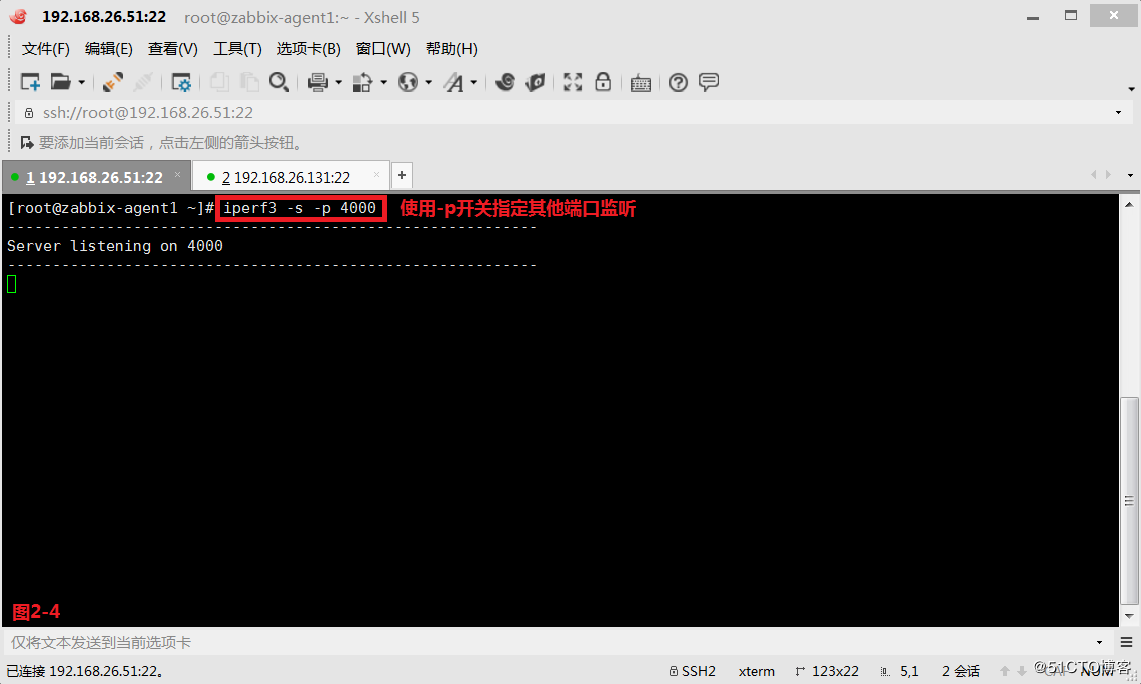Expand the color scheme dropdown arrow
Image resolution: width=1141 pixels, height=684 pixels.
click(383, 82)
